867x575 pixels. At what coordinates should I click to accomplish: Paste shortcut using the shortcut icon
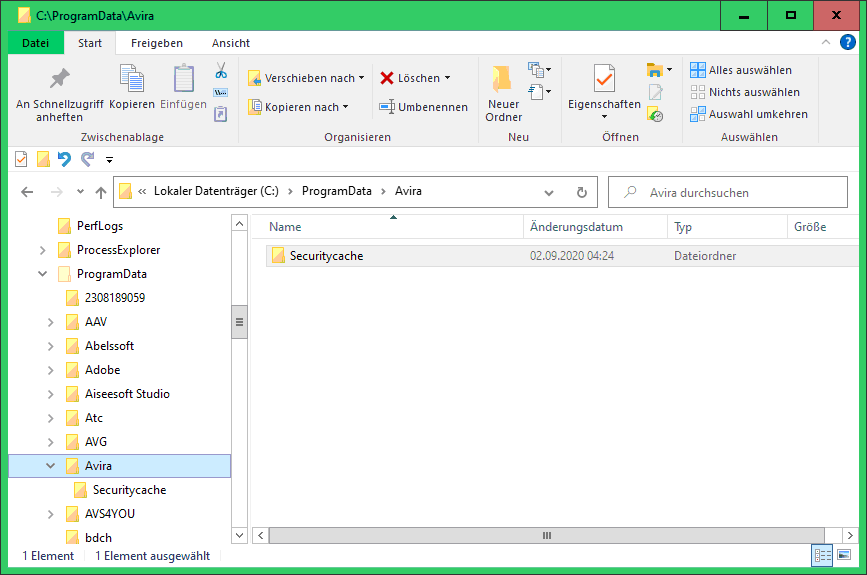221,114
